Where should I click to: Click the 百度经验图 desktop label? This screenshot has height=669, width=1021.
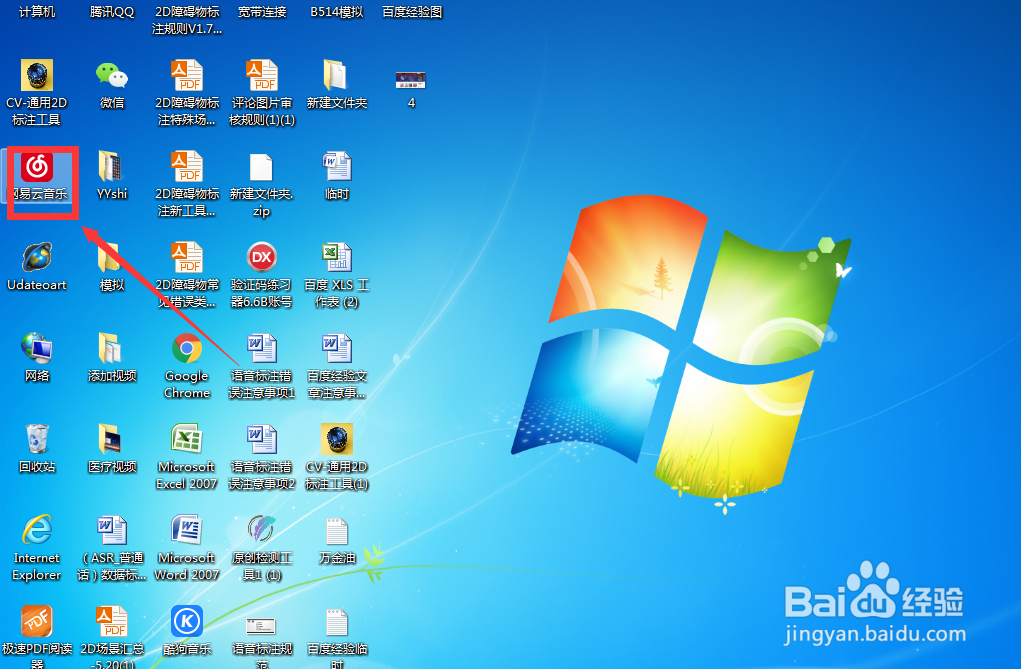click(412, 12)
